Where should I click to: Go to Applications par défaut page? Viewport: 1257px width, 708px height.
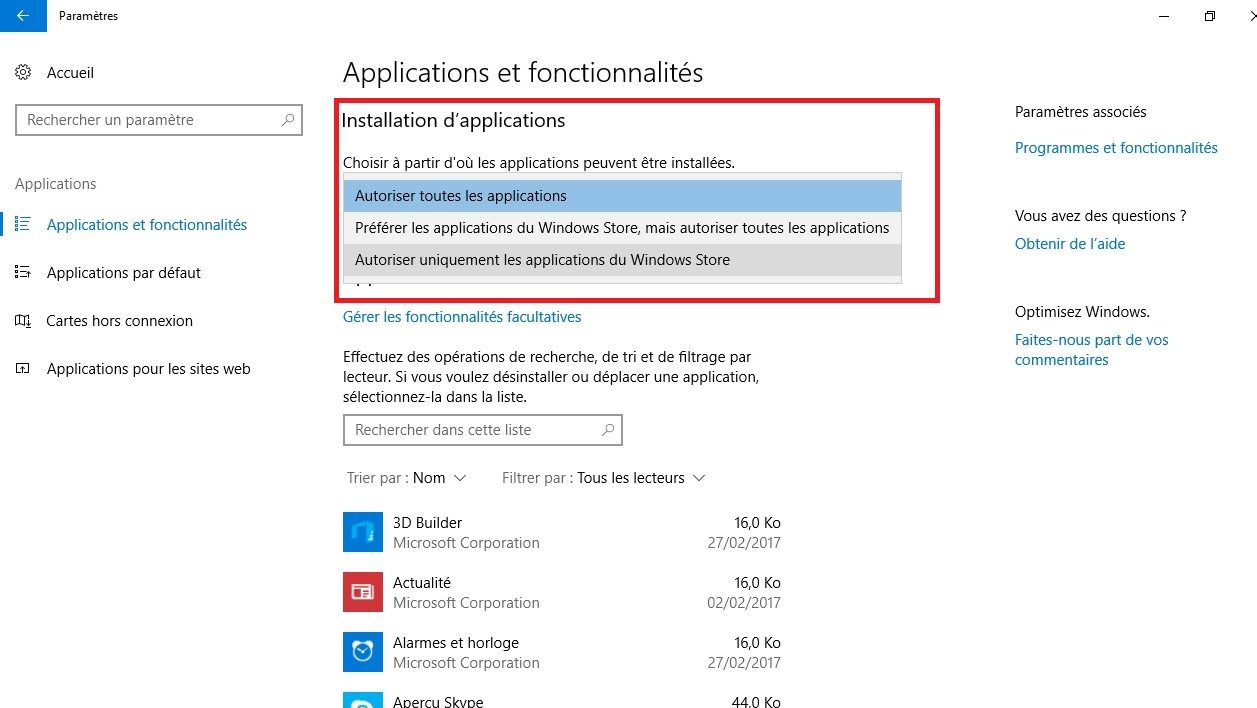tap(124, 273)
